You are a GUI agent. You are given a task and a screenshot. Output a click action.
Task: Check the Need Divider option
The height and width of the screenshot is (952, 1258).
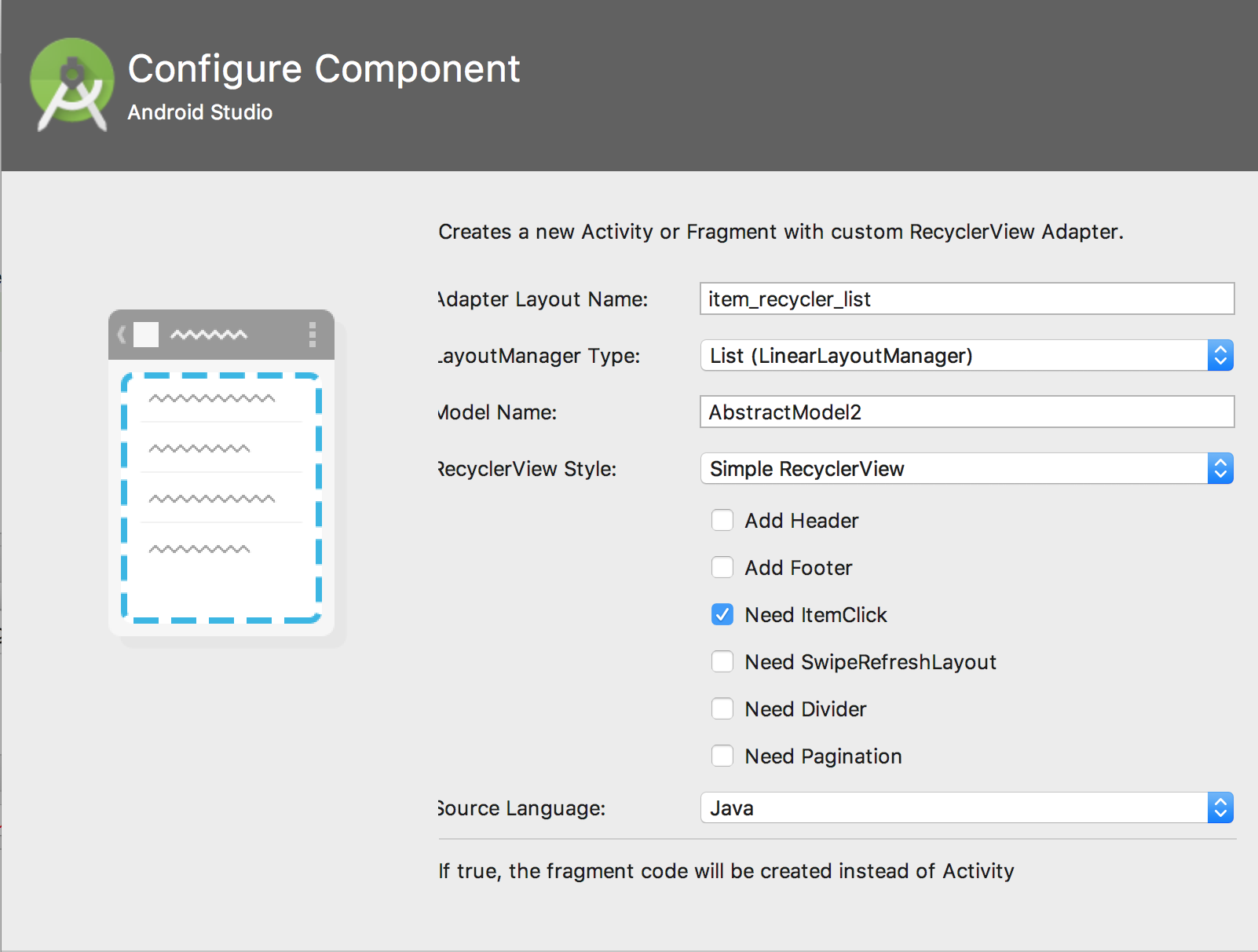(x=722, y=709)
